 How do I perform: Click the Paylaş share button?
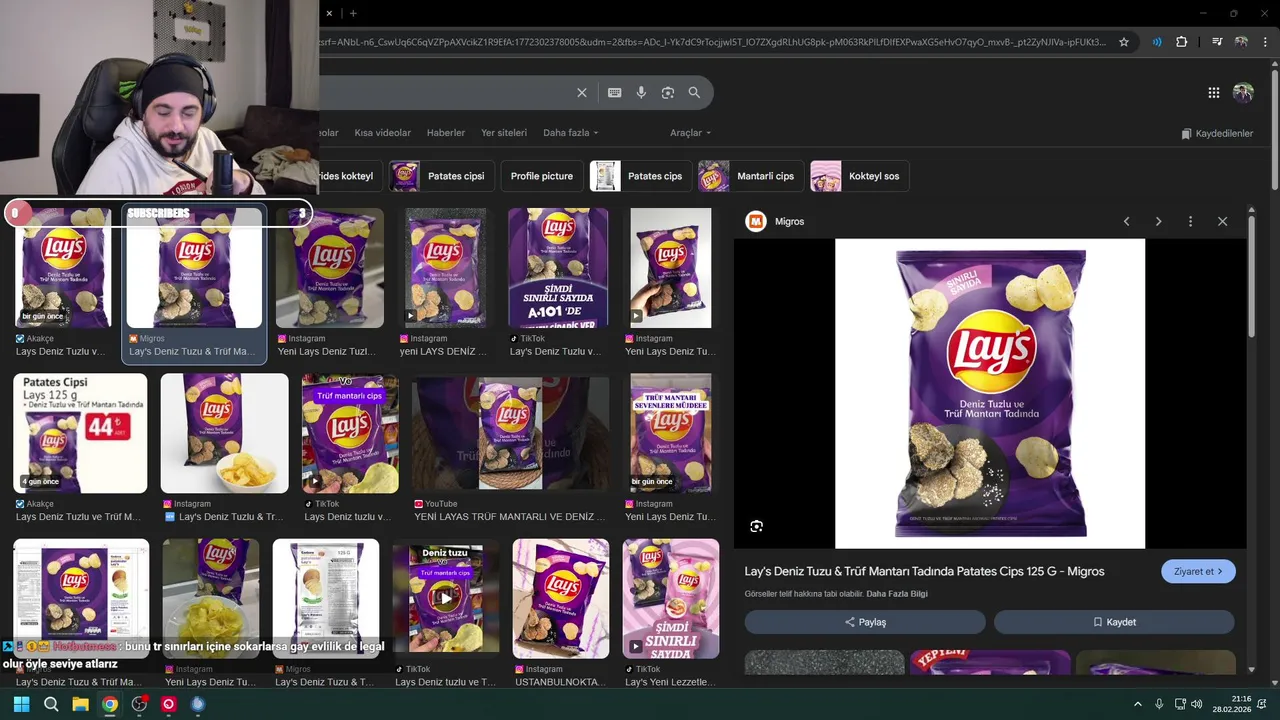pyautogui.click(x=864, y=622)
